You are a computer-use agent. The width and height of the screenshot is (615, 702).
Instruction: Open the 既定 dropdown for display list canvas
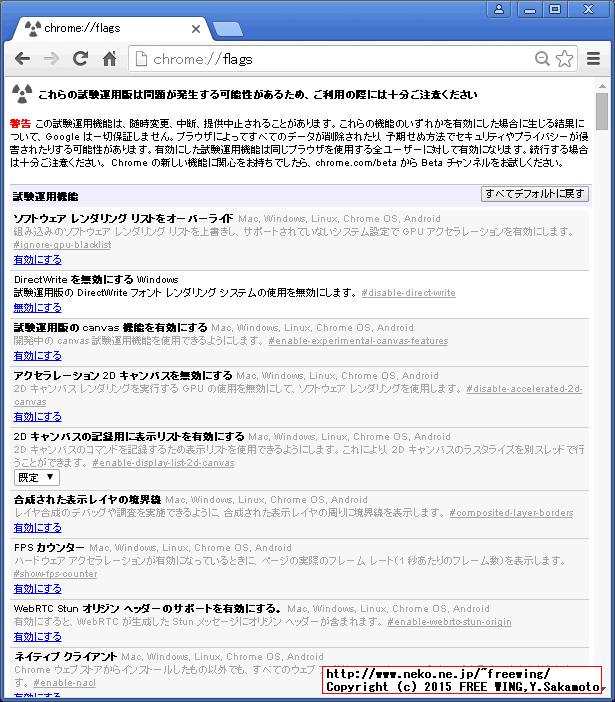[37, 477]
